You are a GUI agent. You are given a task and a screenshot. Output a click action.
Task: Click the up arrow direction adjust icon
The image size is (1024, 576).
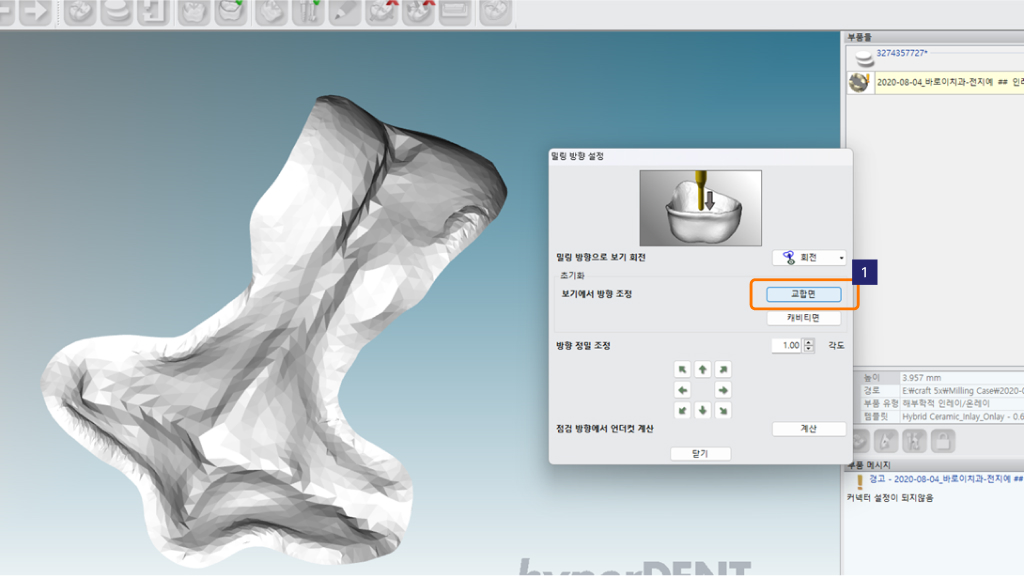703,369
